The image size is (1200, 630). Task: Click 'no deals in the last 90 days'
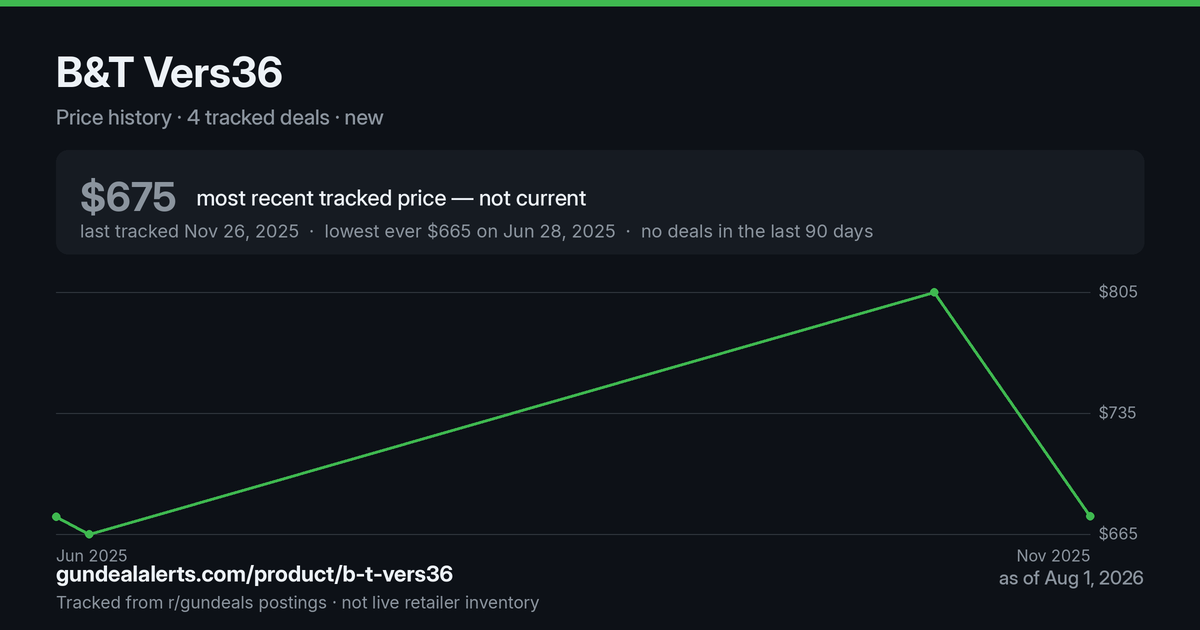click(757, 231)
